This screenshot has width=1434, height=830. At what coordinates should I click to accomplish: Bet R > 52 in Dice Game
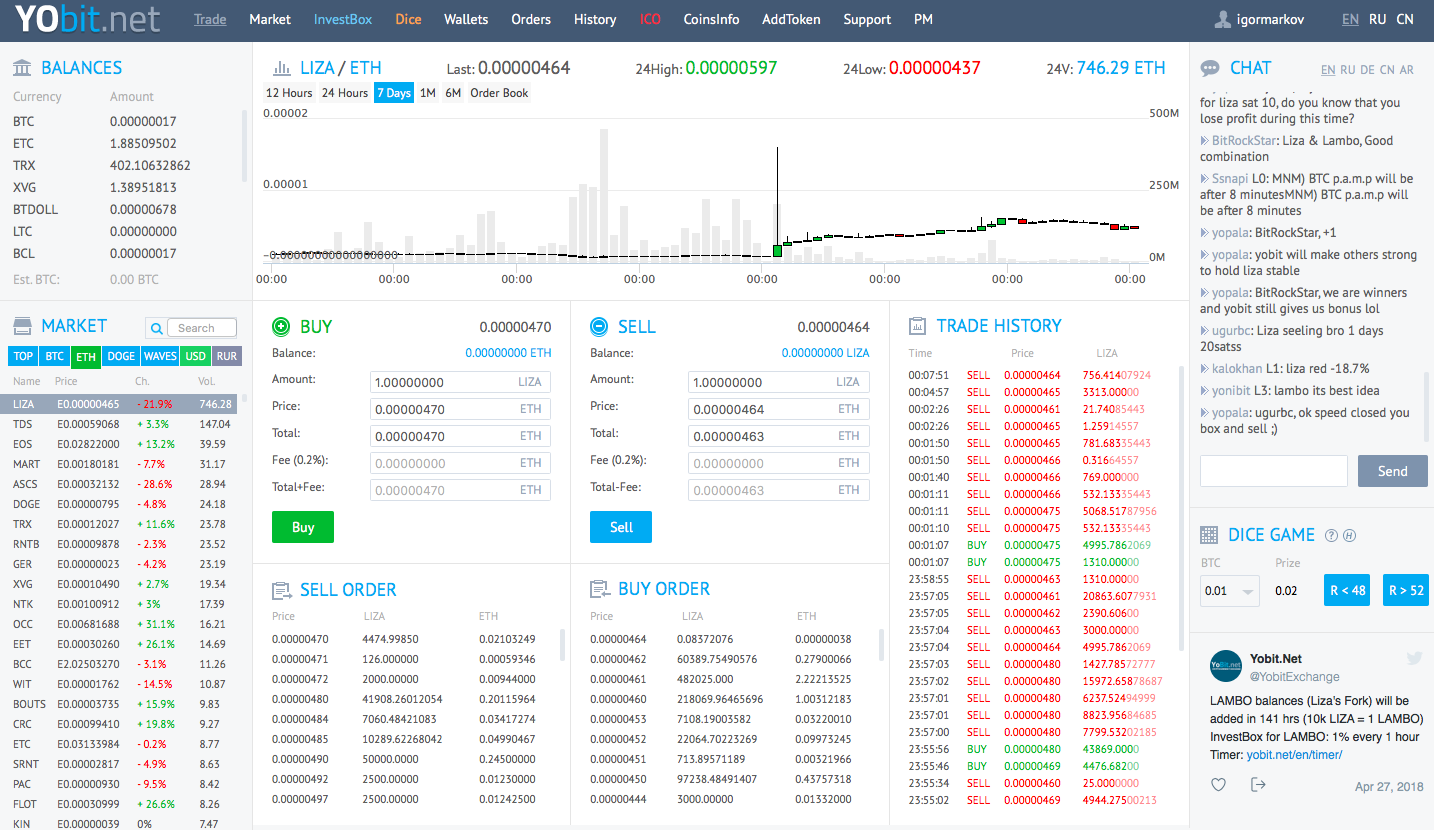coord(1405,590)
